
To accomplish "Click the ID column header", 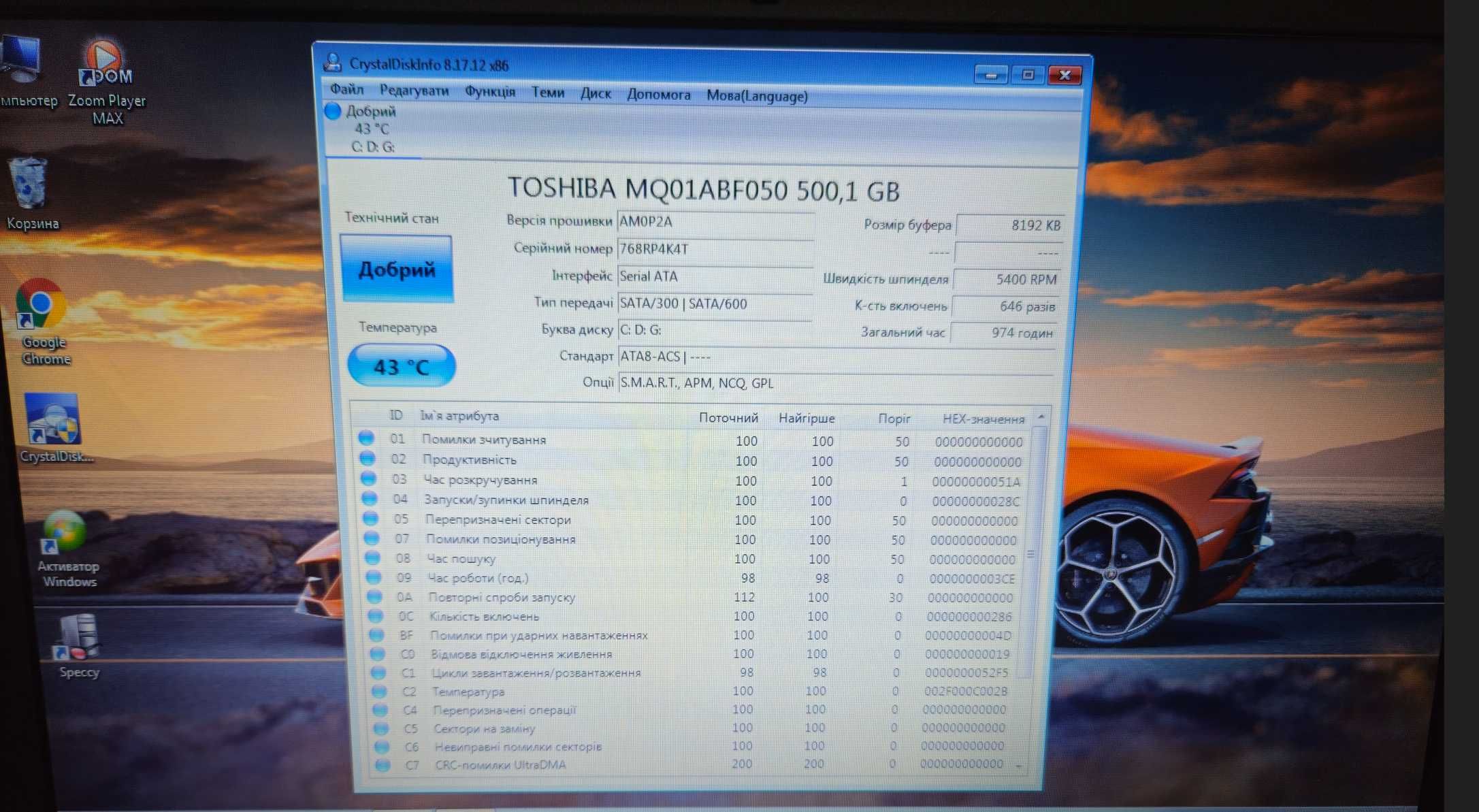I will 396,415.
